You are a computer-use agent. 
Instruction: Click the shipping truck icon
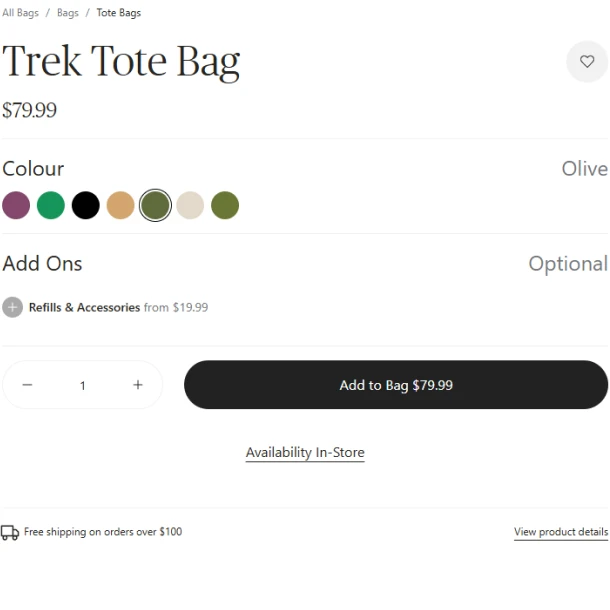click(x=10, y=532)
